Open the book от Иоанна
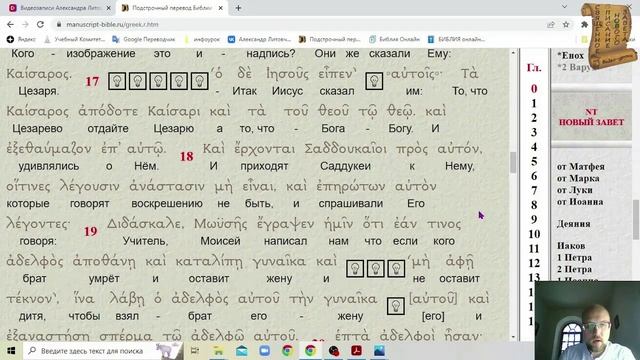The image size is (640, 360). 580,202
